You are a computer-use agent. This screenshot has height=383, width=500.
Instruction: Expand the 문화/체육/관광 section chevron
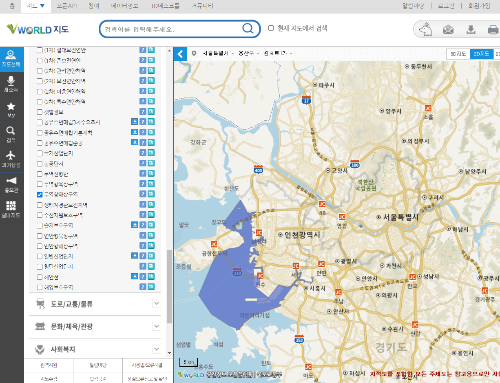pos(156,326)
